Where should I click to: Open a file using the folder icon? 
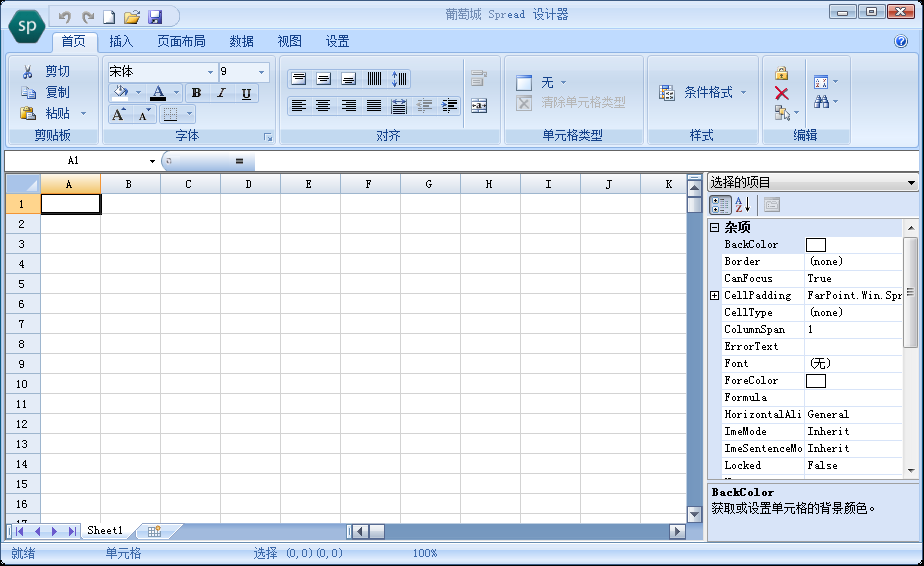[x=131, y=17]
